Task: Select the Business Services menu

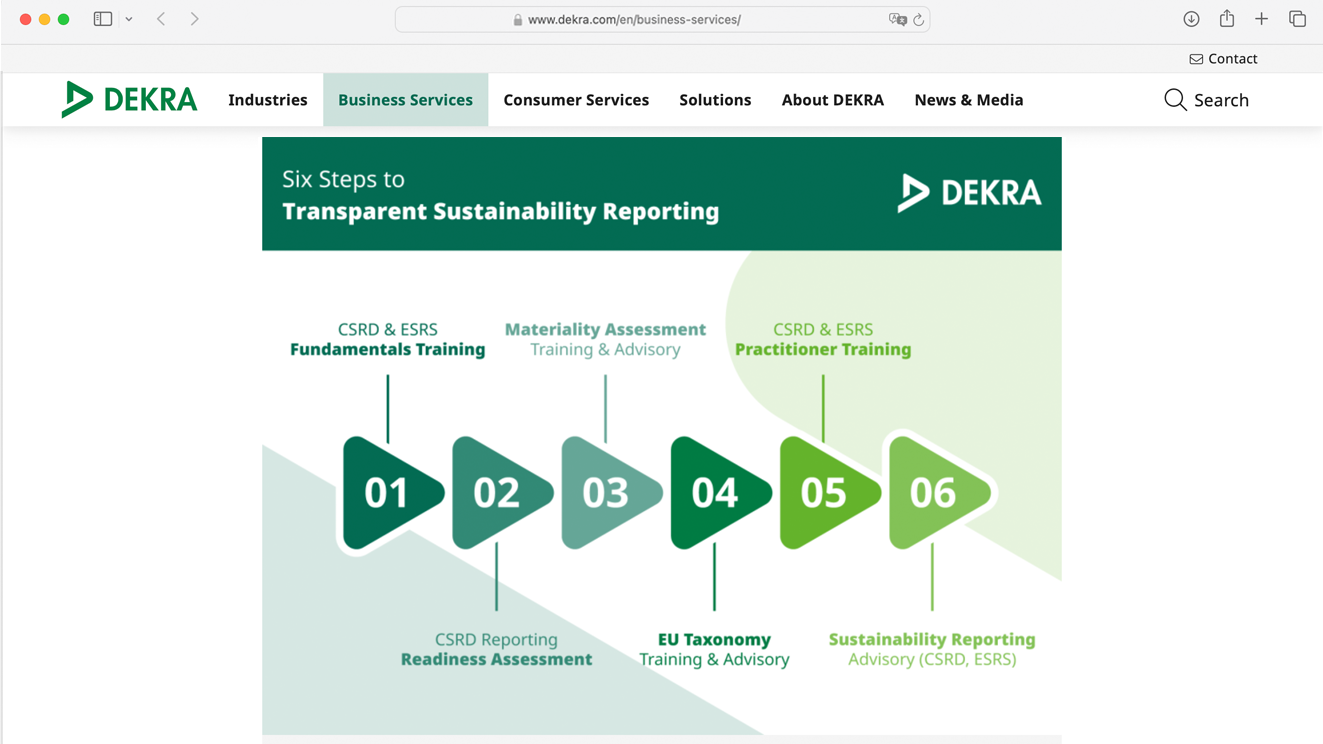Action: click(405, 100)
